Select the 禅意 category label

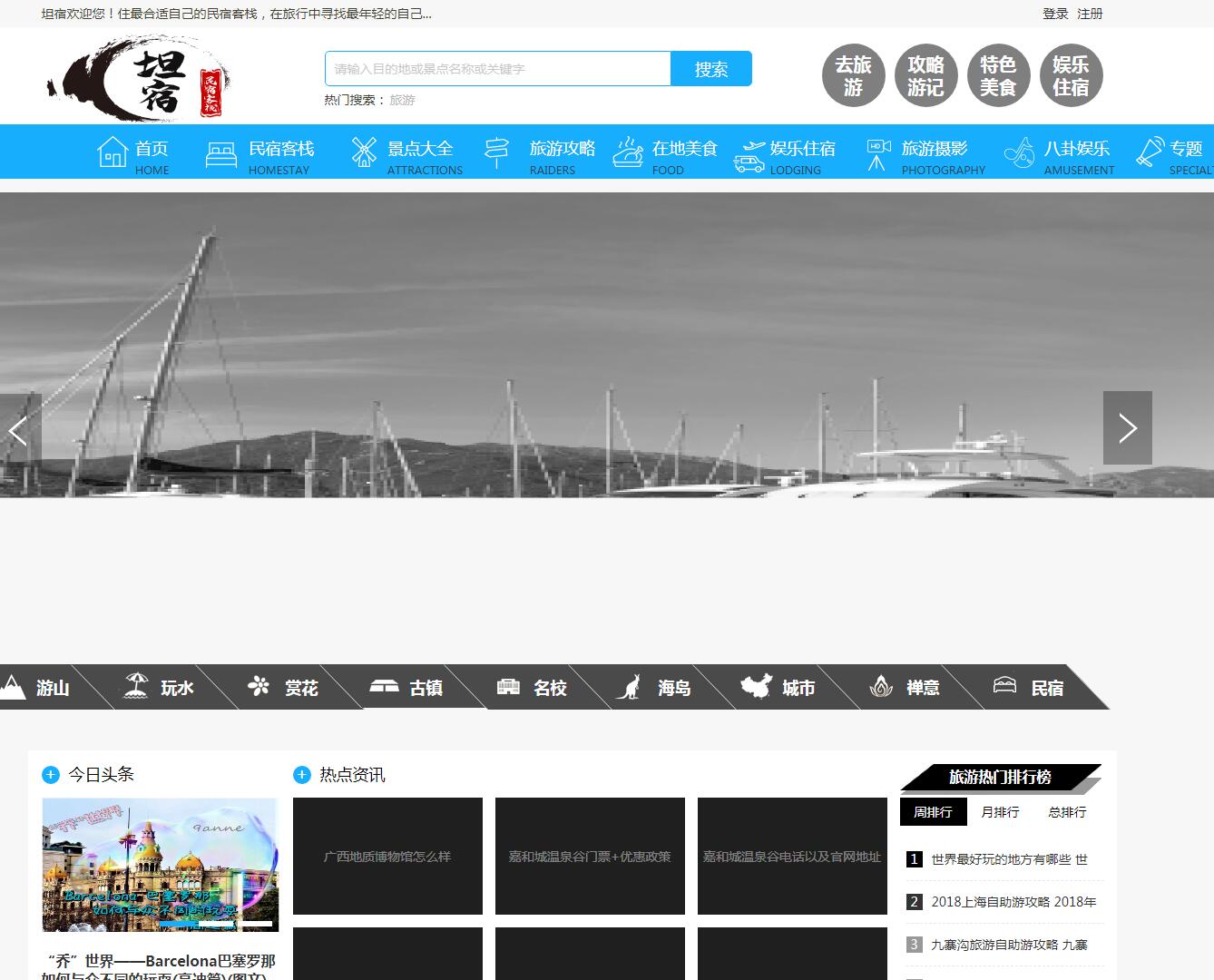923,688
